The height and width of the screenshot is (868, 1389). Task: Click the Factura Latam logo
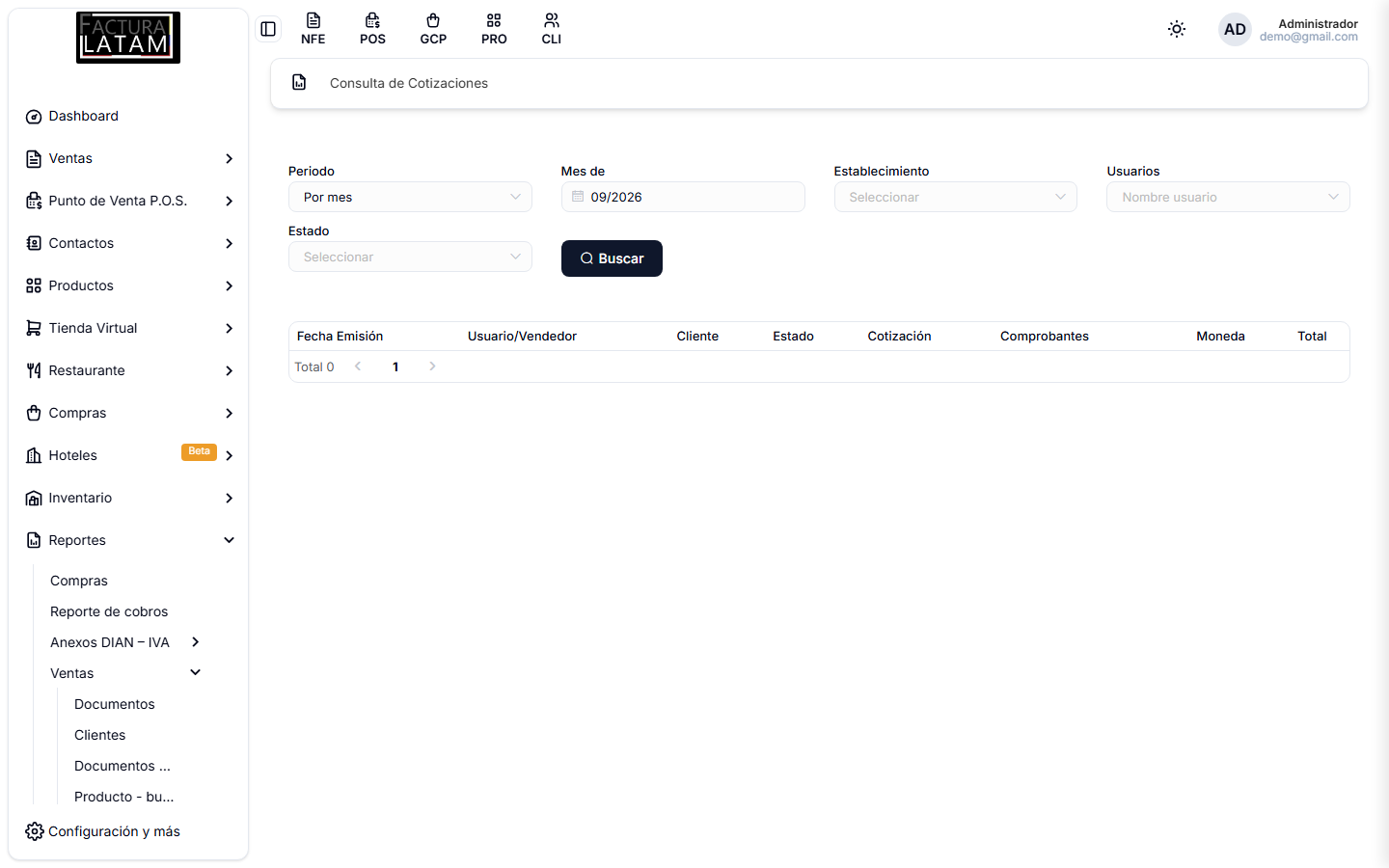[x=128, y=38]
